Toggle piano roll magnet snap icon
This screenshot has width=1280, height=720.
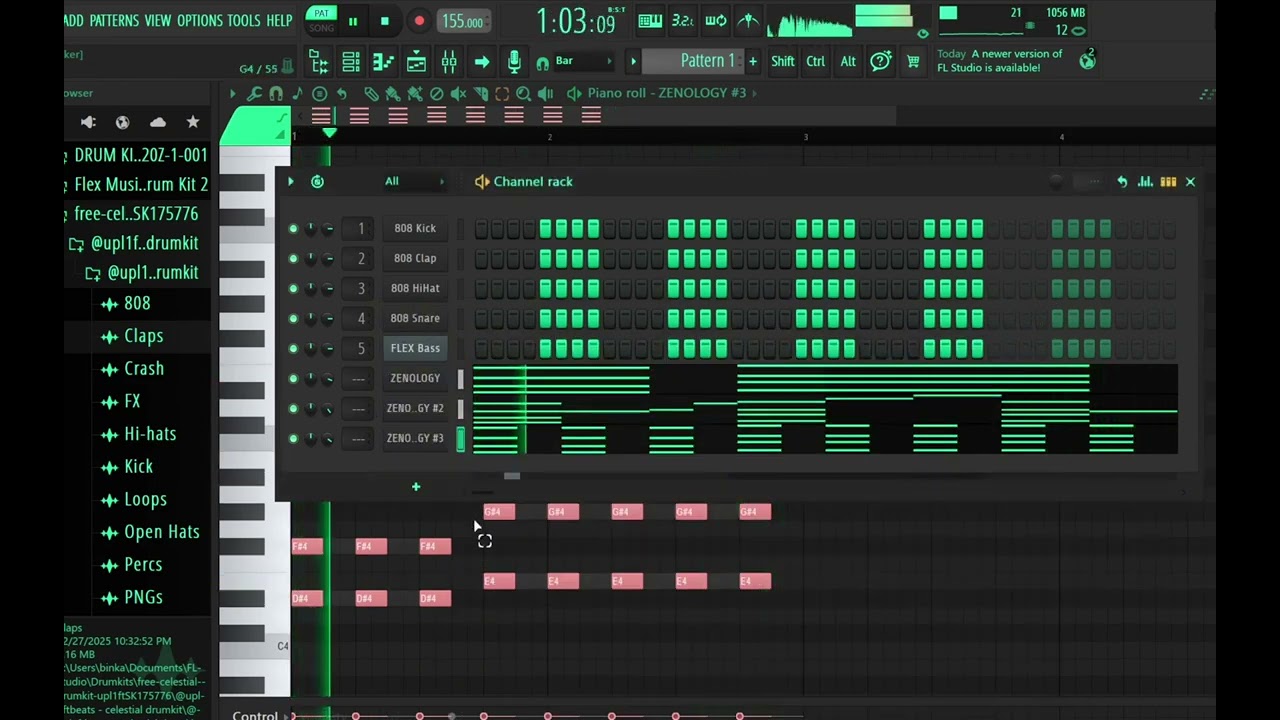(x=276, y=93)
